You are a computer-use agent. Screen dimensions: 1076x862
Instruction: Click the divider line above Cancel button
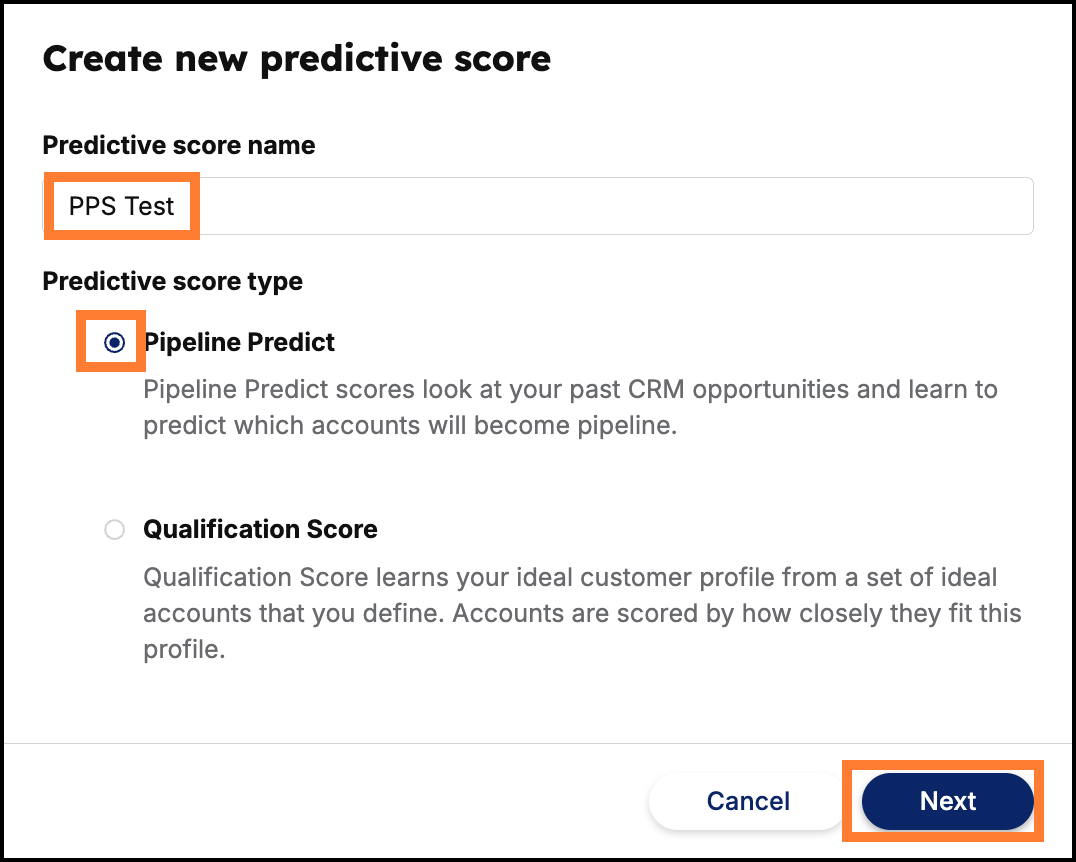click(x=538, y=743)
